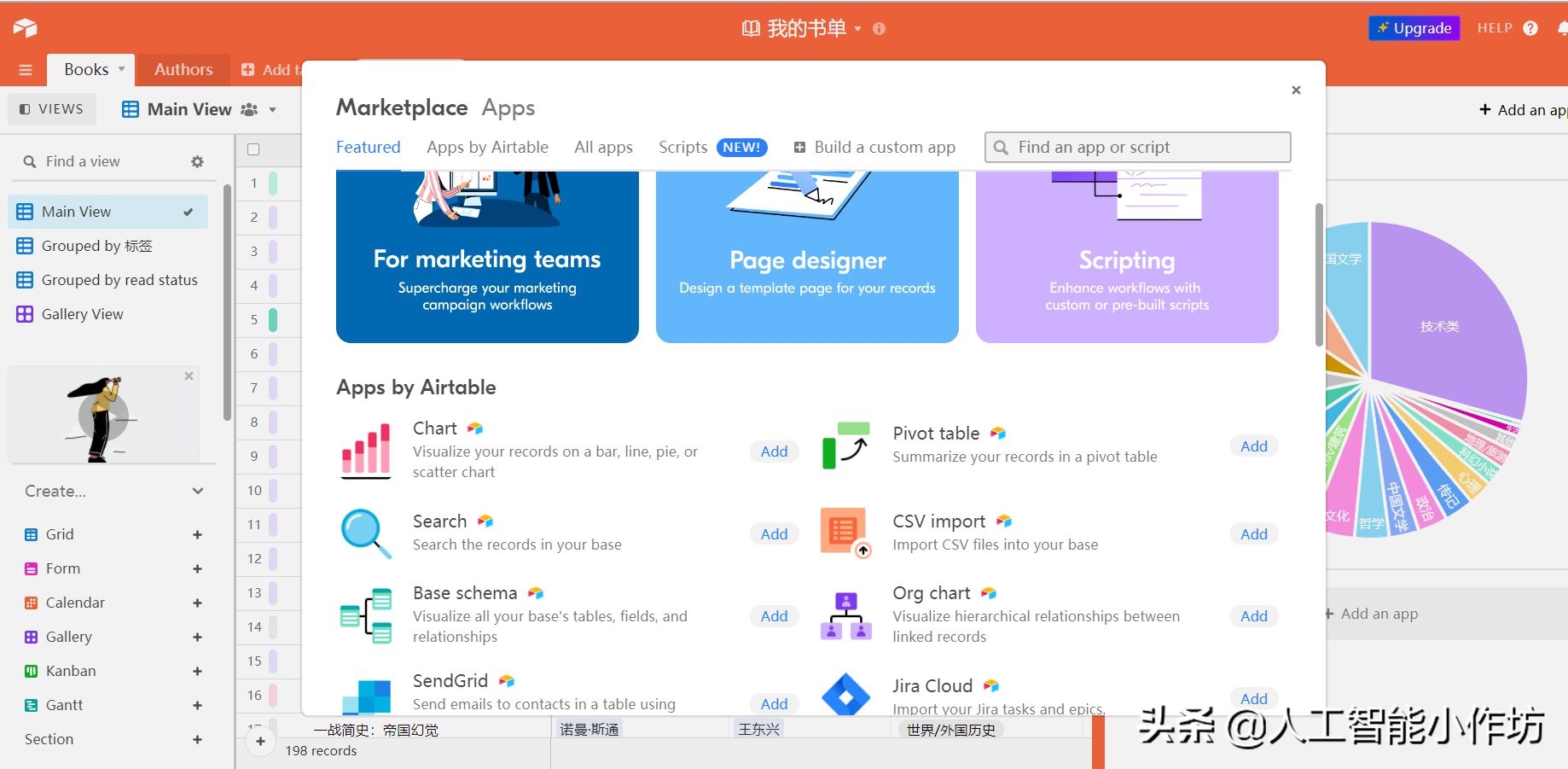Screen dimensions: 1568x769
Task: Click the plus icon next to Section
Action: pyautogui.click(x=197, y=739)
